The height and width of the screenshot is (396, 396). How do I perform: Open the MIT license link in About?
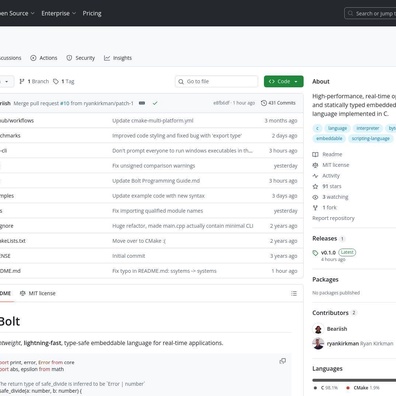(336, 165)
